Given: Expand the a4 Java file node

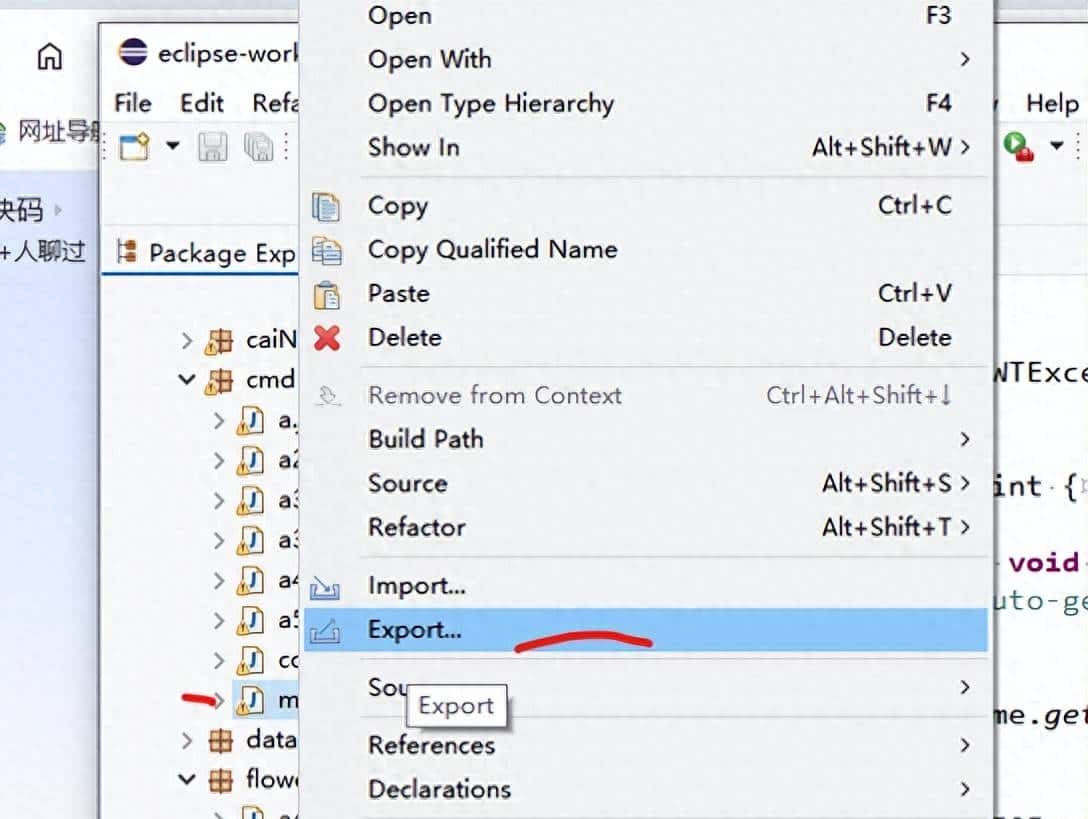Looking at the screenshot, I should 219,580.
